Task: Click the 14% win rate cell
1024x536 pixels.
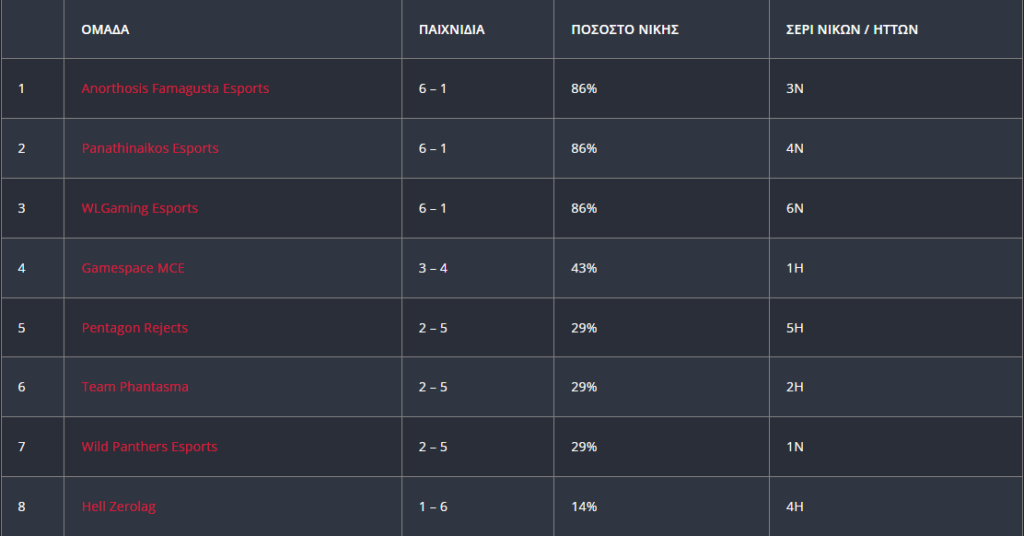Action: pyautogui.click(x=662, y=507)
